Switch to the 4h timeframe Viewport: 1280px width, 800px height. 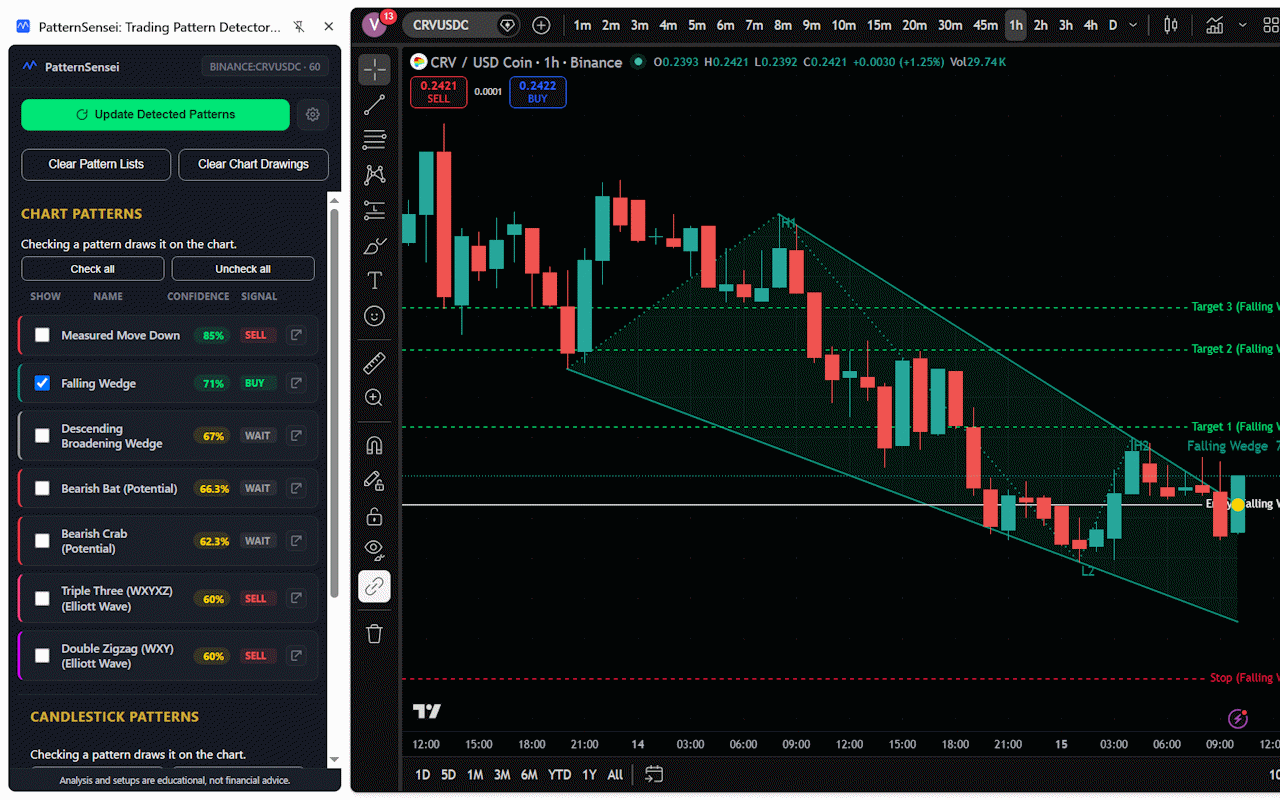1090,25
